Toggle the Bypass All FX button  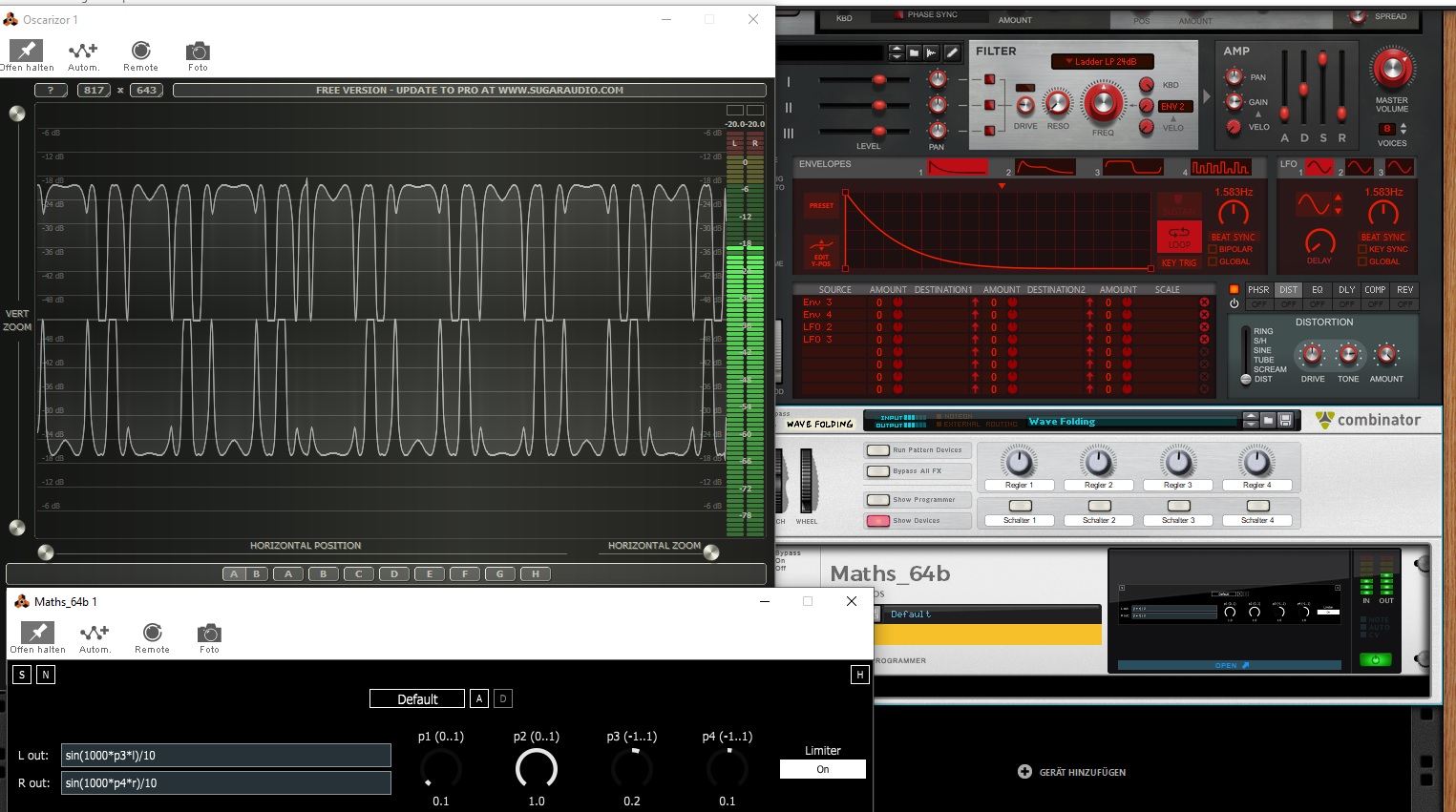[x=877, y=471]
